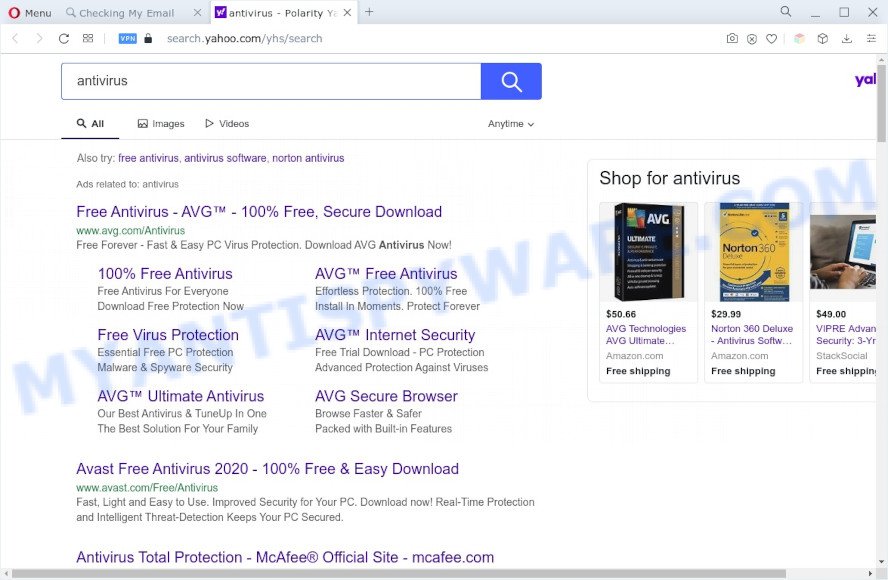Click the address bar URL
This screenshot has height=580, width=888.
(245, 39)
